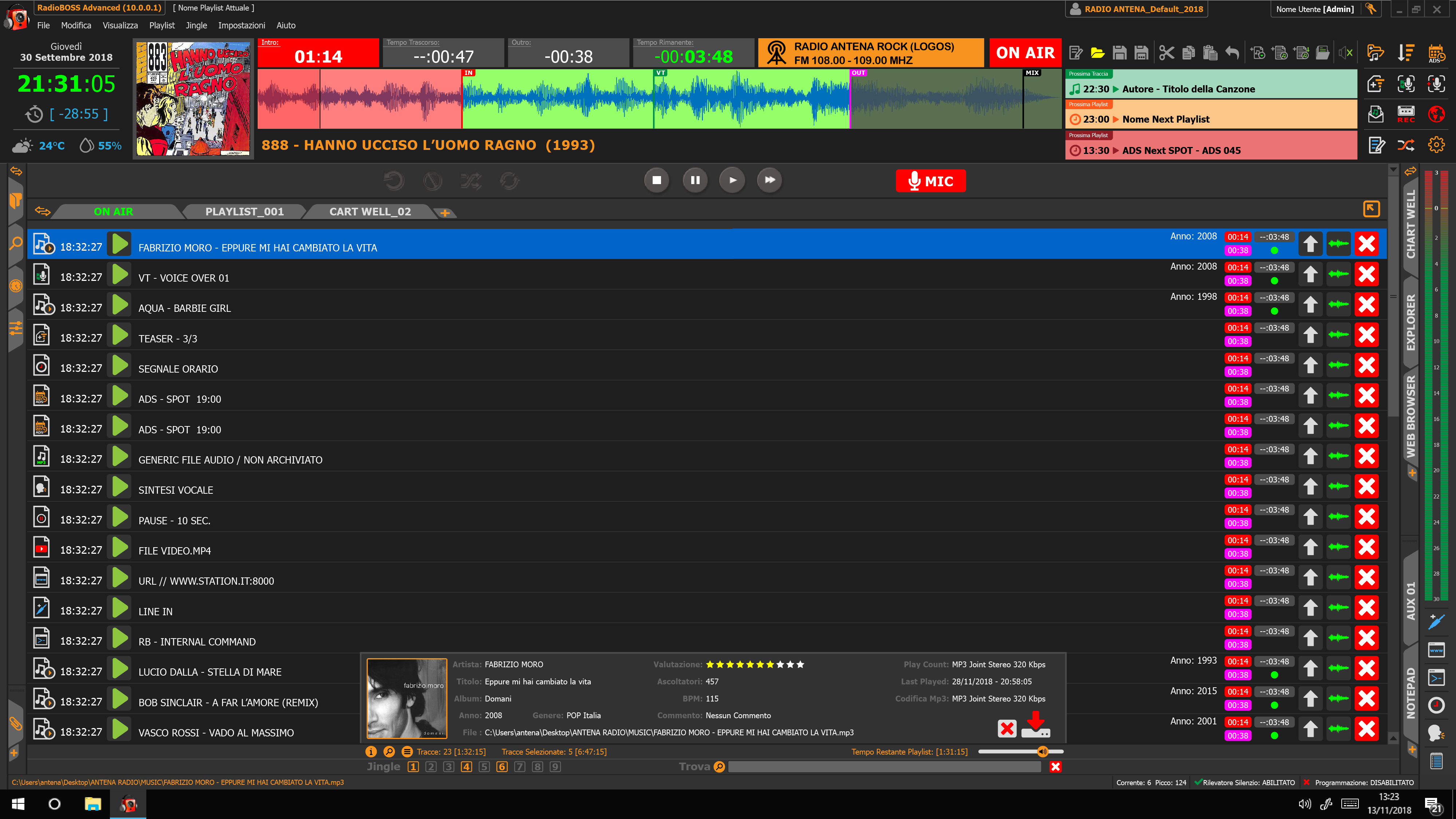Toggle the red MIC button
Screen dimensions: 1456x819
pos(930,181)
